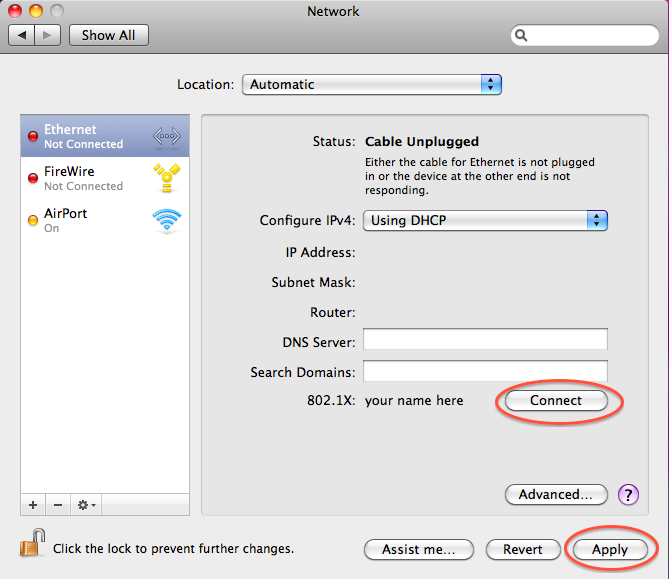Click the Assist me button
This screenshot has height=579, width=669.
pos(419,550)
